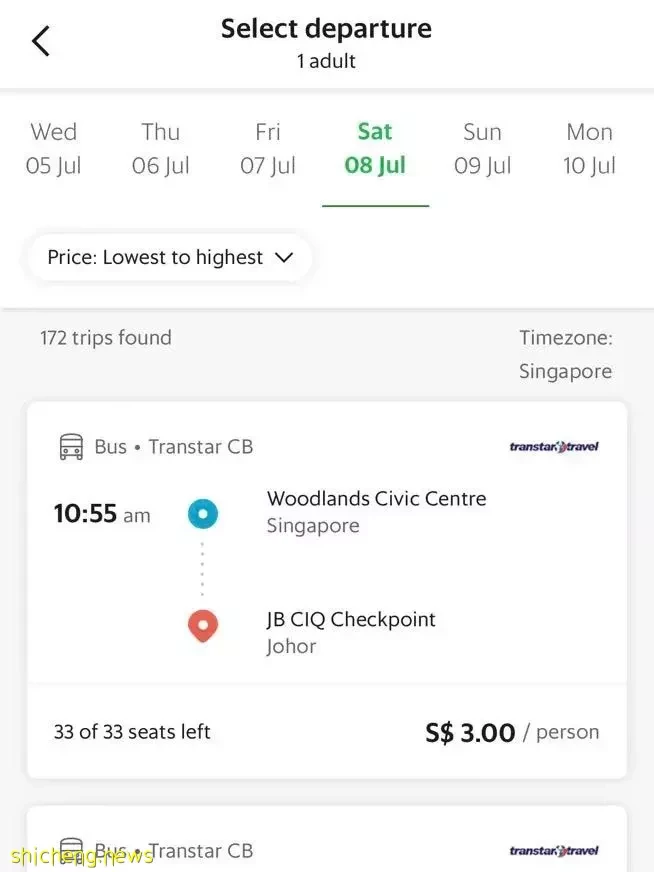This screenshot has width=654, height=872.
Task: Choose the Mon 10 Jul date tab
Action: point(589,148)
